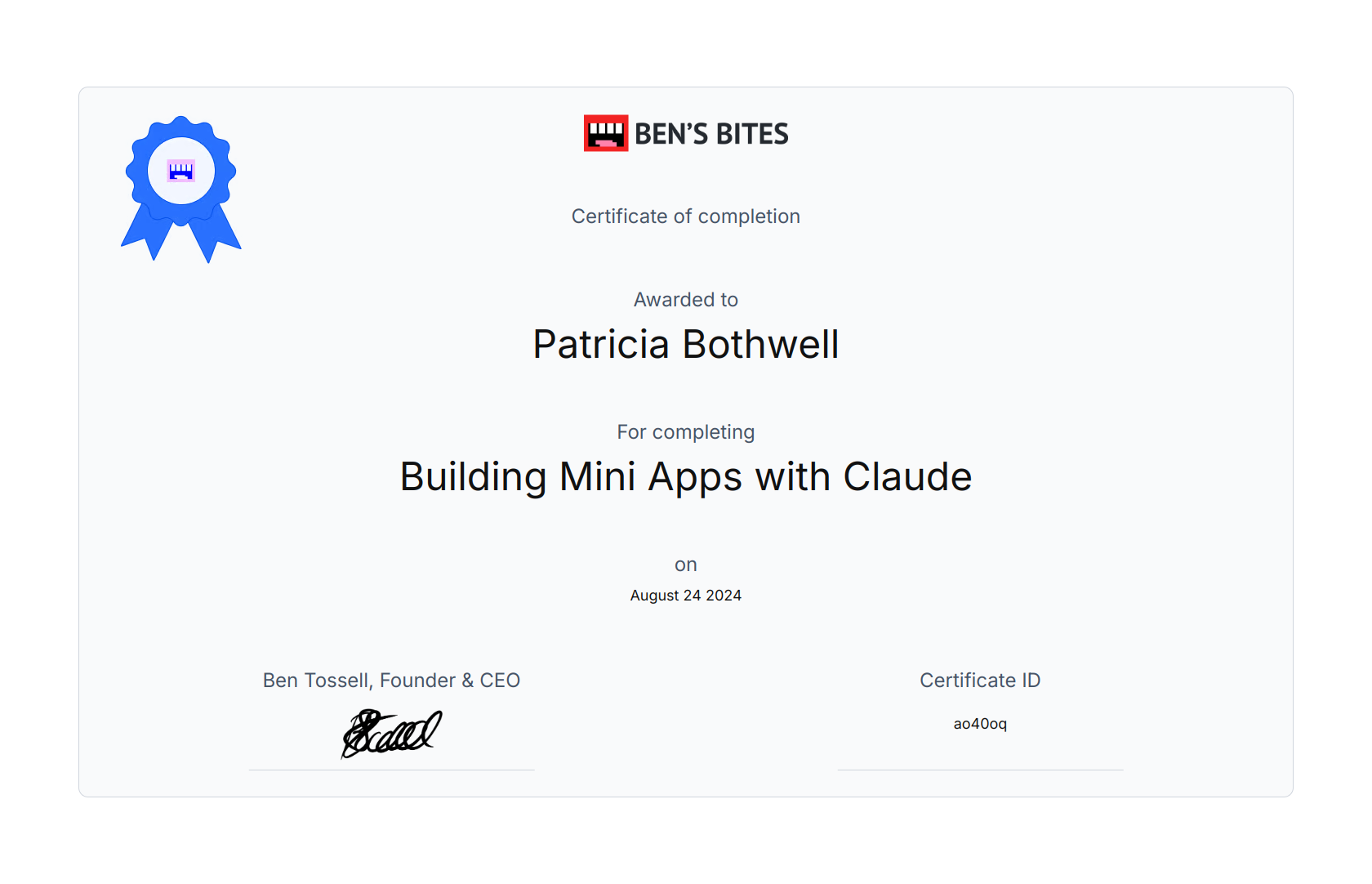Click the line below the certificate code
1372x884 pixels.
(980, 770)
